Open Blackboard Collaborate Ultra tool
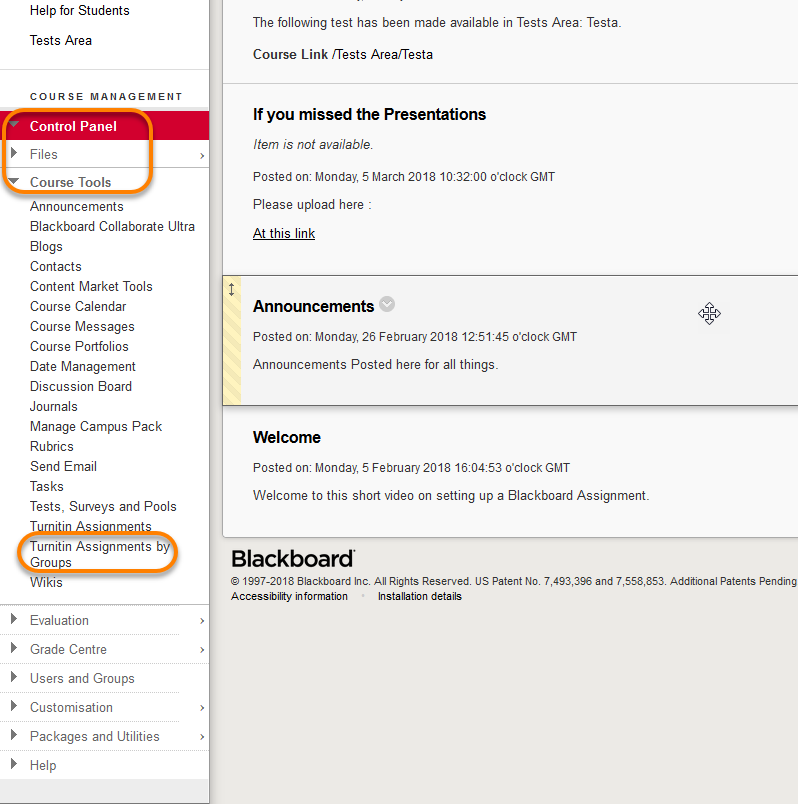This screenshot has height=804, width=798. (112, 226)
